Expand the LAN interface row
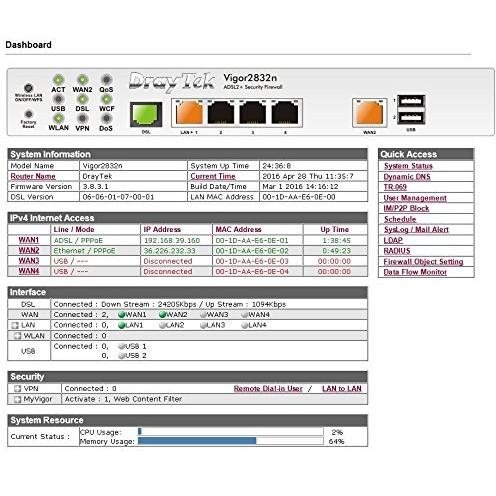This screenshot has height=496, width=496. [15, 325]
